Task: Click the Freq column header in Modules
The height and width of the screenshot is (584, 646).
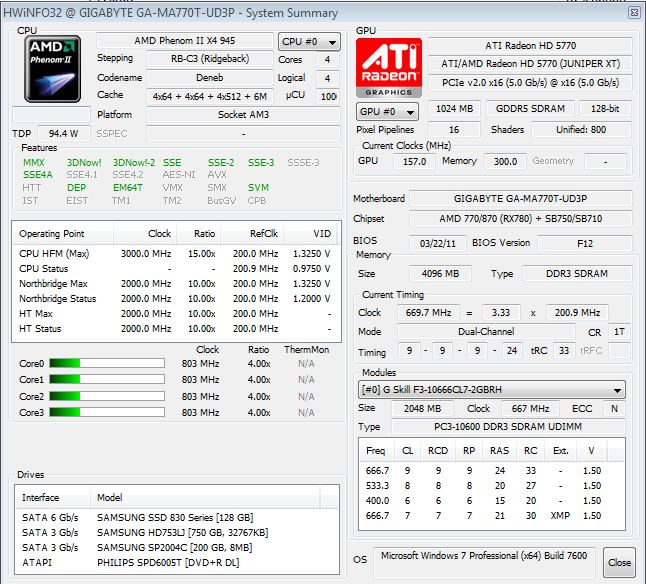Action: tap(377, 451)
